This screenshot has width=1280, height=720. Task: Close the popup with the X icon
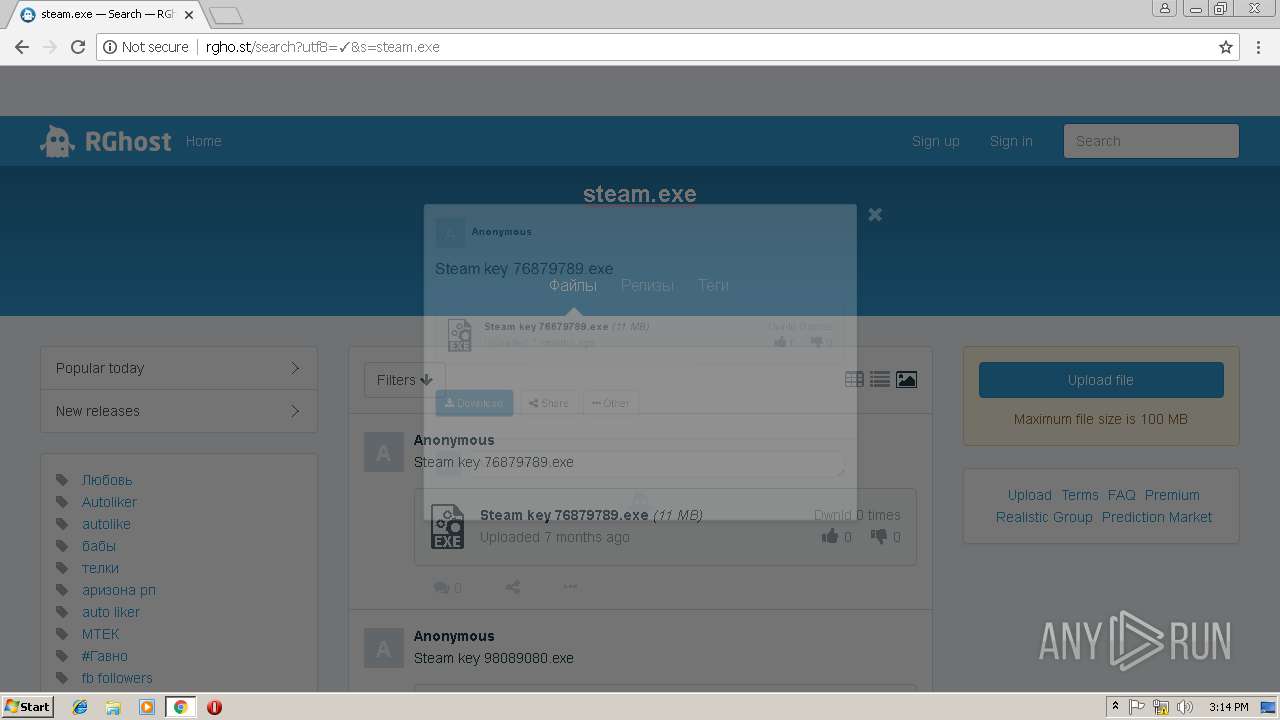click(875, 214)
